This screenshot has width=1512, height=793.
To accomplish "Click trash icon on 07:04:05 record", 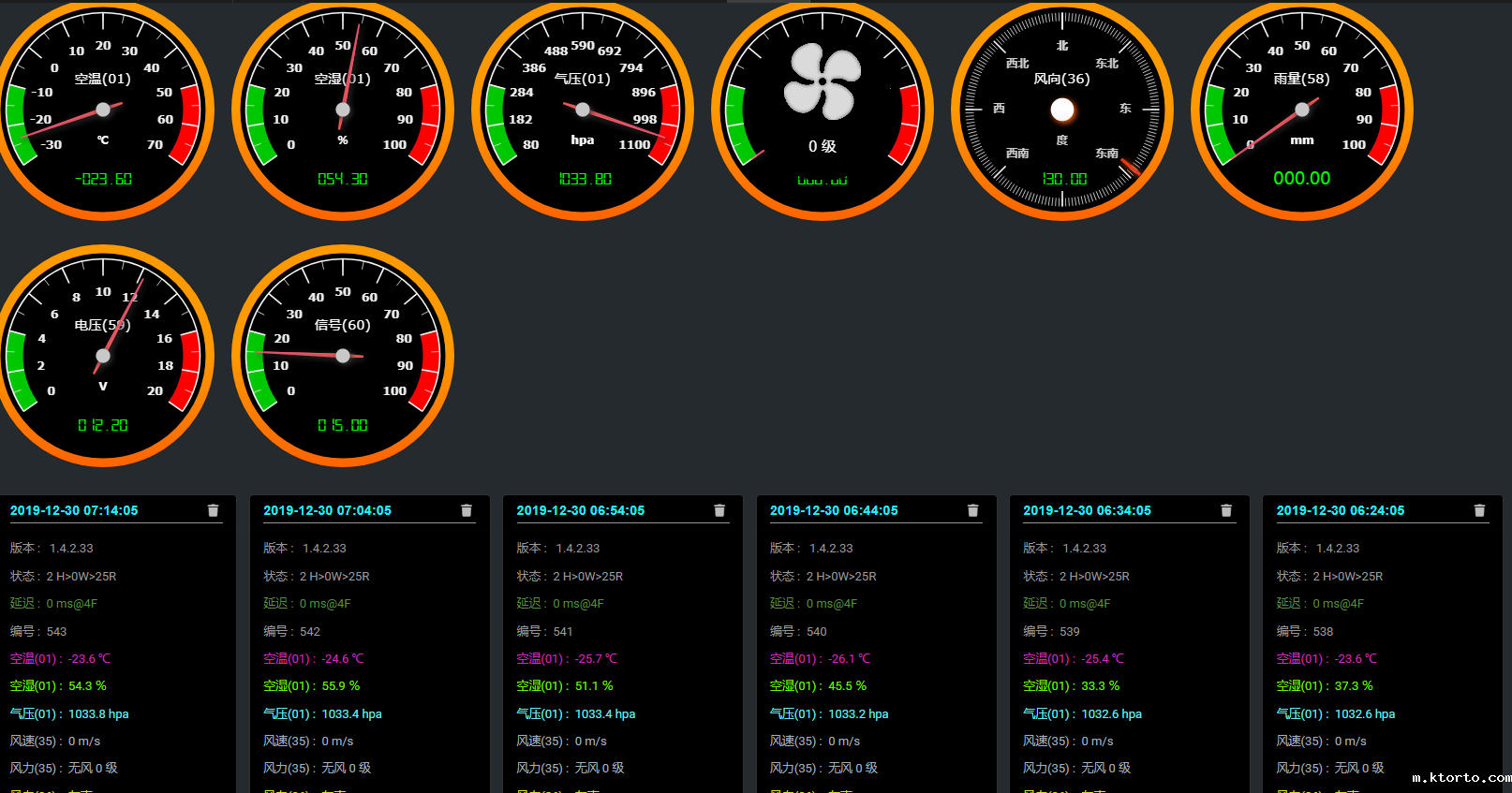I will (467, 510).
